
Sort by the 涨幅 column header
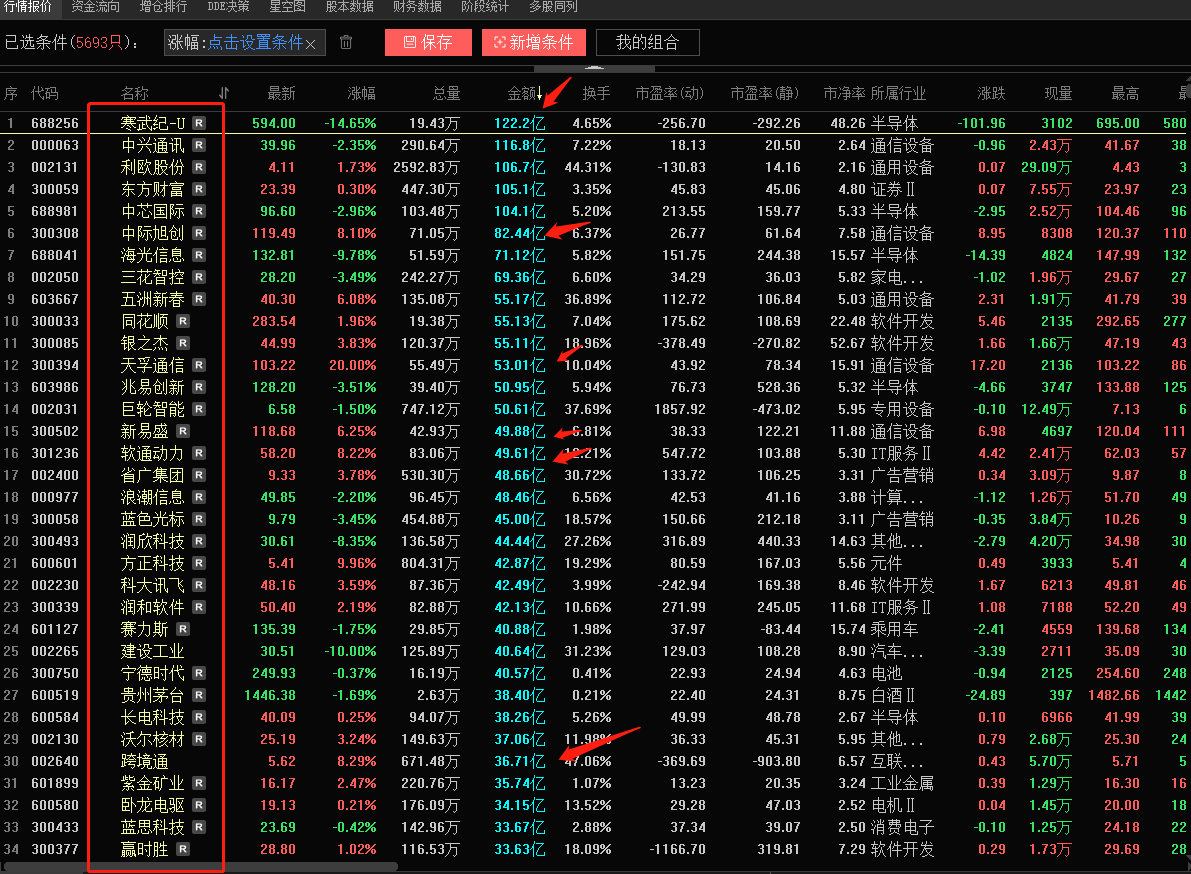click(x=362, y=93)
